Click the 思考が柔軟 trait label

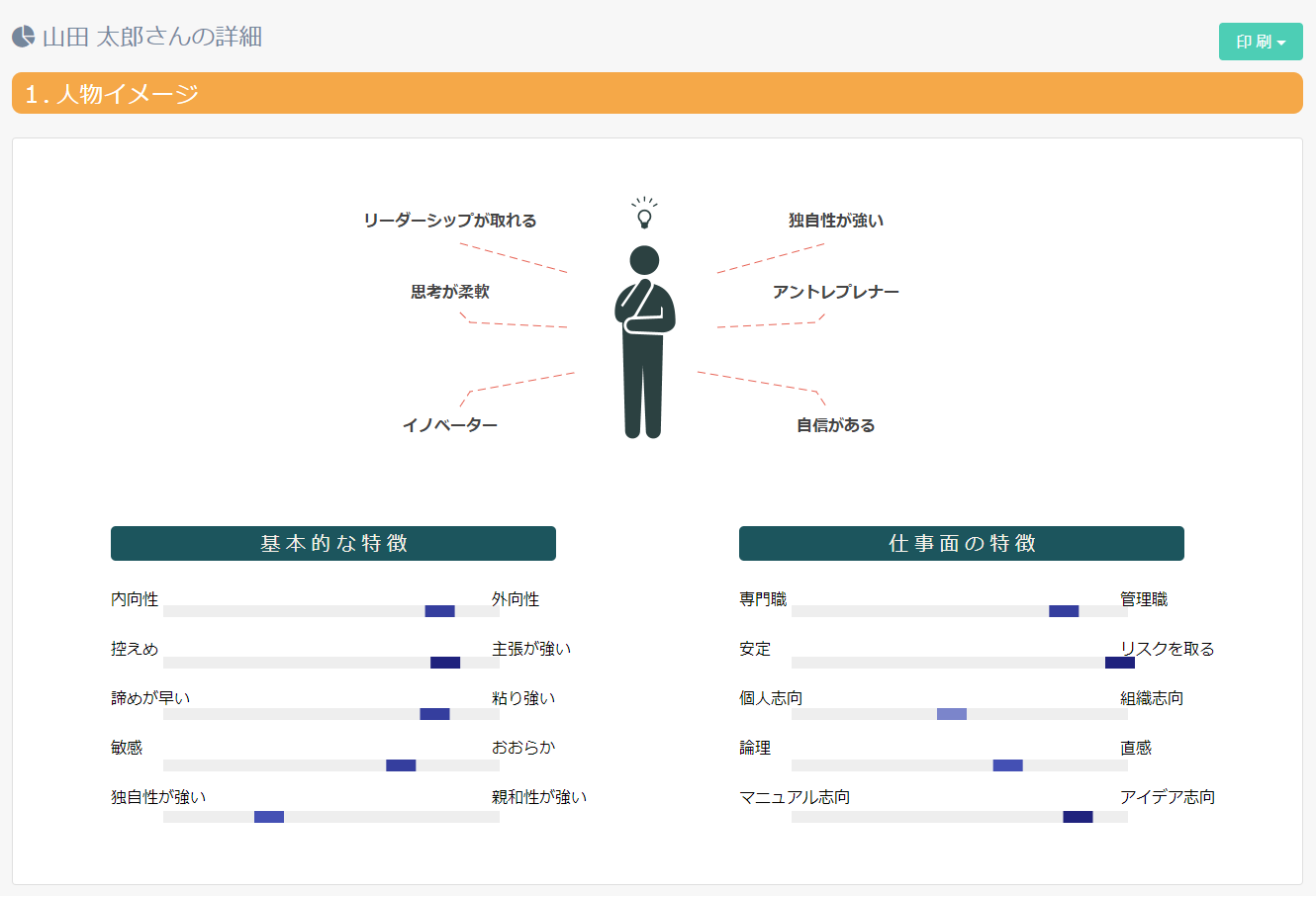(x=450, y=292)
